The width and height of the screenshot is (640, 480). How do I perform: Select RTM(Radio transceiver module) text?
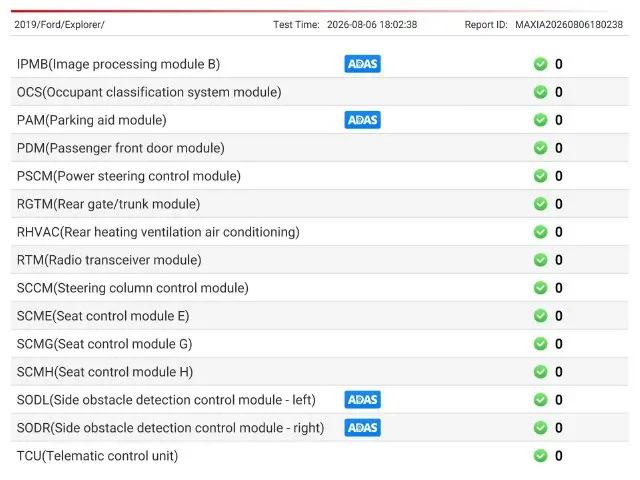pyautogui.click(x=109, y=260)
